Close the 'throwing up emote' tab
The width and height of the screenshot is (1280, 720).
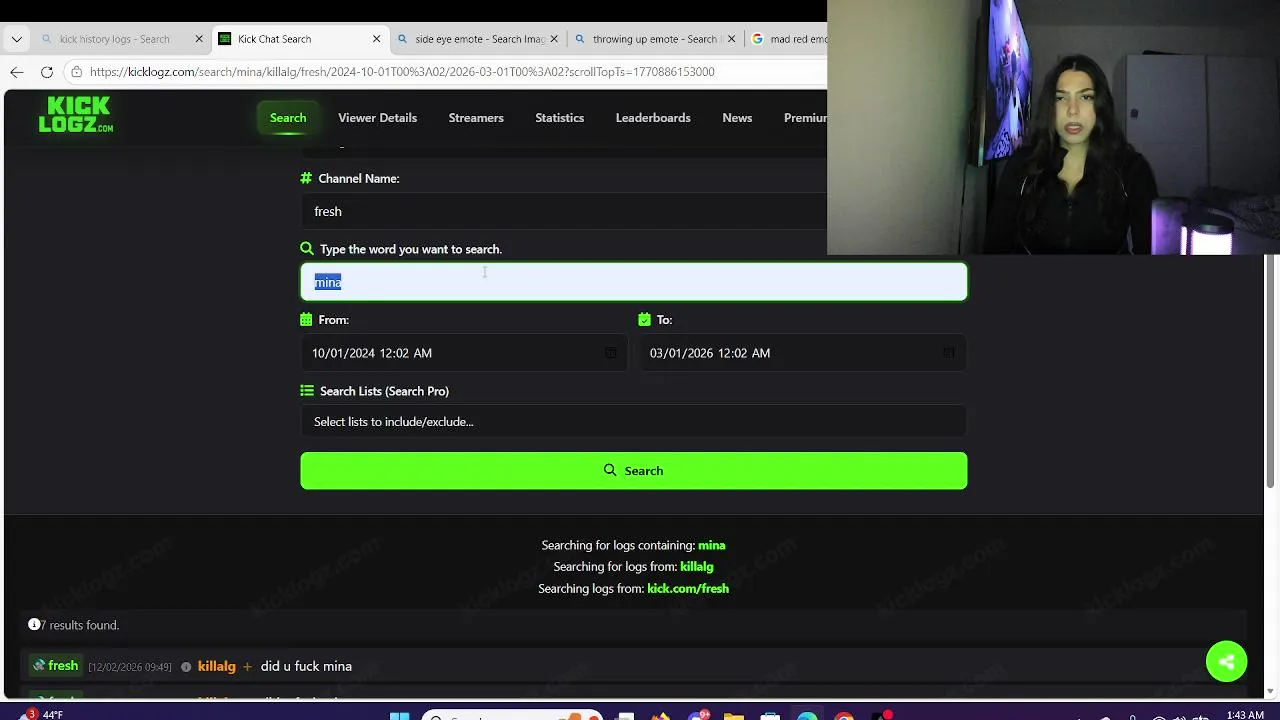[732, 39]
